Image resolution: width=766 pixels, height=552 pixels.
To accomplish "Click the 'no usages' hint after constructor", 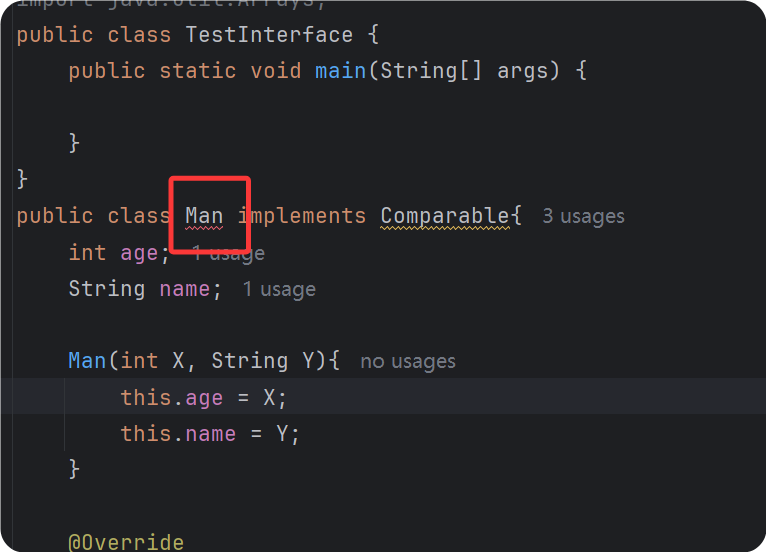I will tap(407, 361).
